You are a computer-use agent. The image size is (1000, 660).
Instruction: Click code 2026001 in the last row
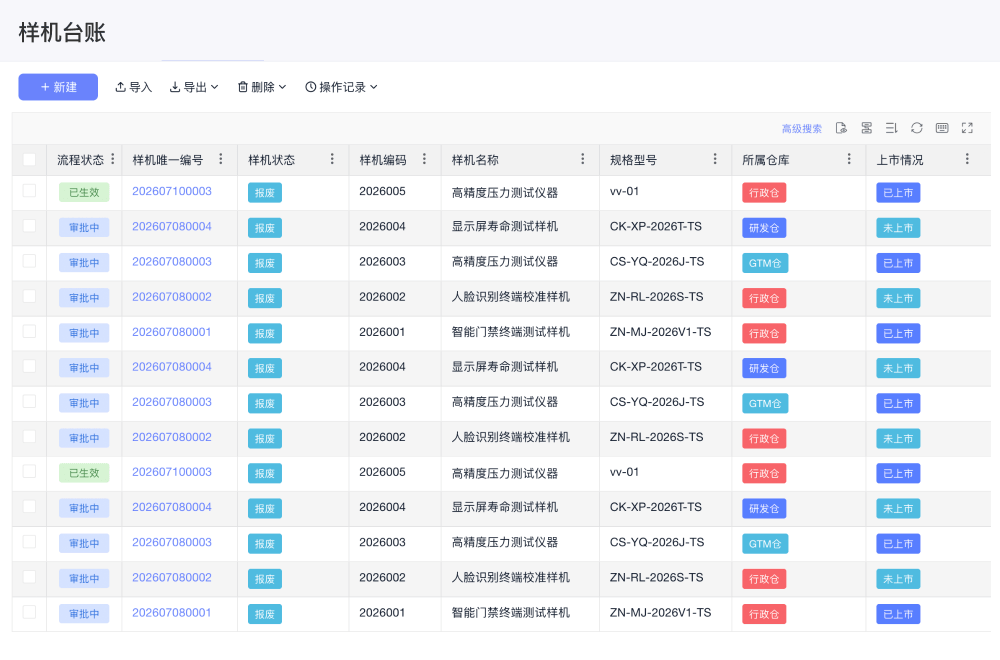(x=382, y=613)
